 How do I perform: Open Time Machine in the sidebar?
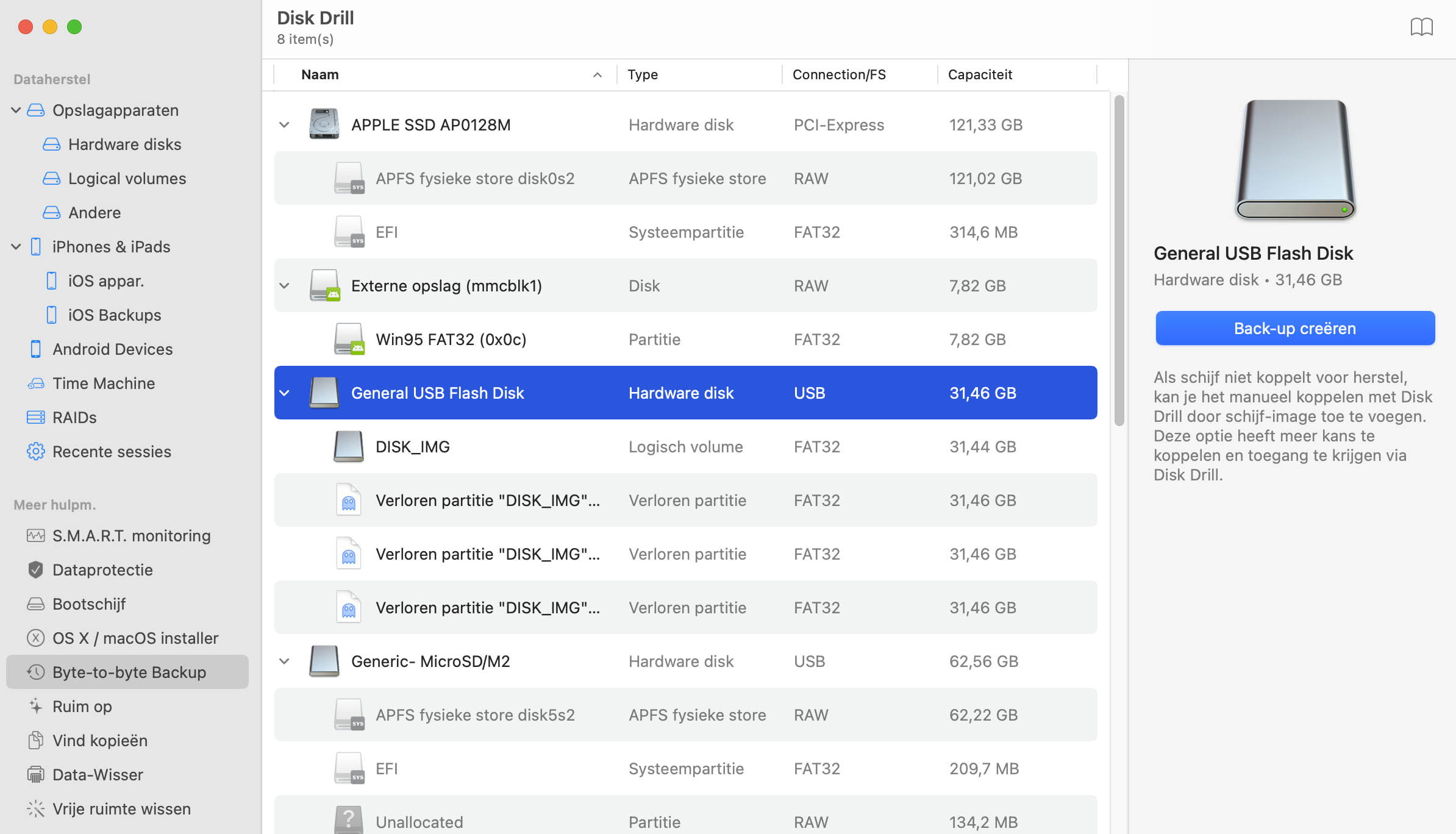(x=104, y=383)
